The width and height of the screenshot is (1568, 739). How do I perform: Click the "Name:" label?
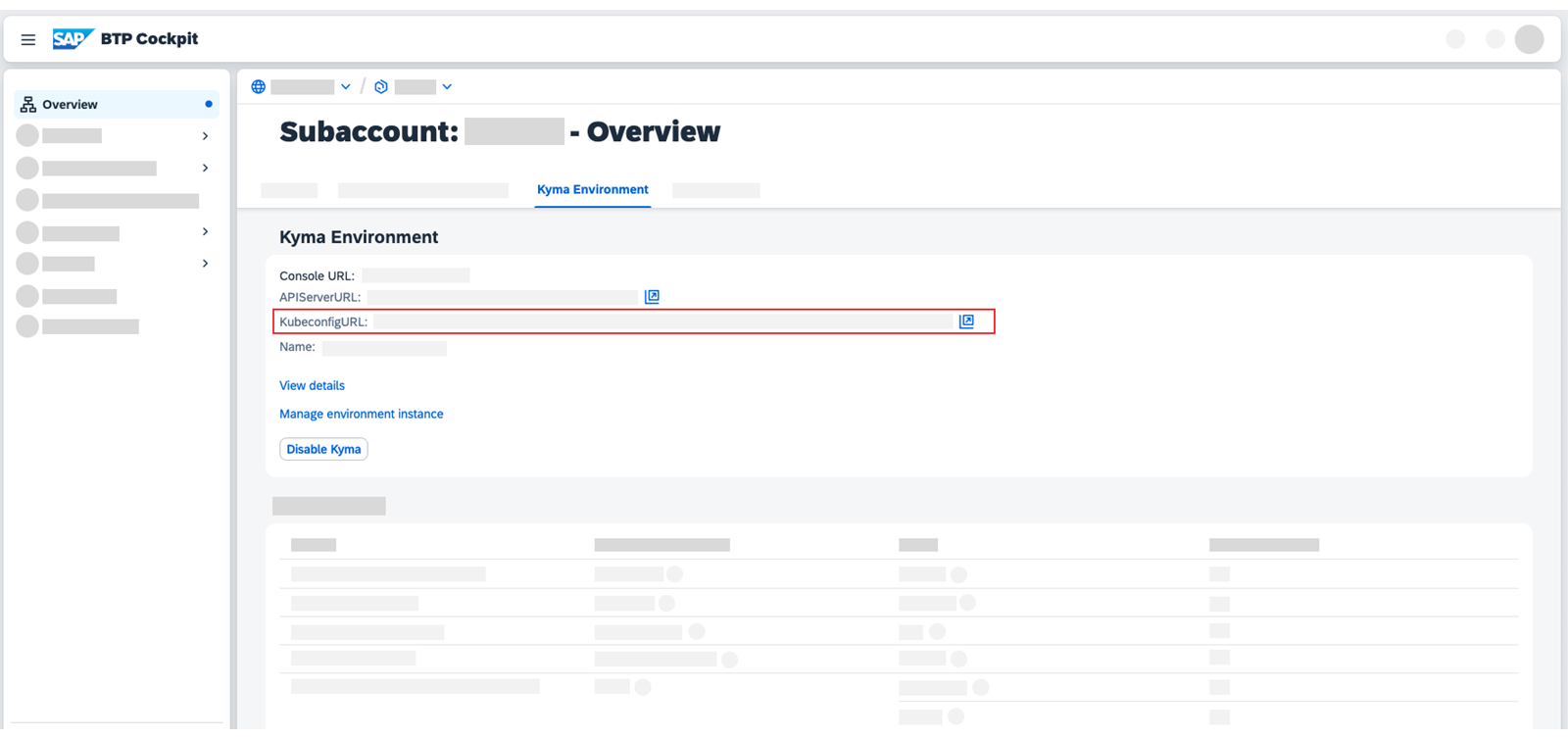(x=297, y=347)
